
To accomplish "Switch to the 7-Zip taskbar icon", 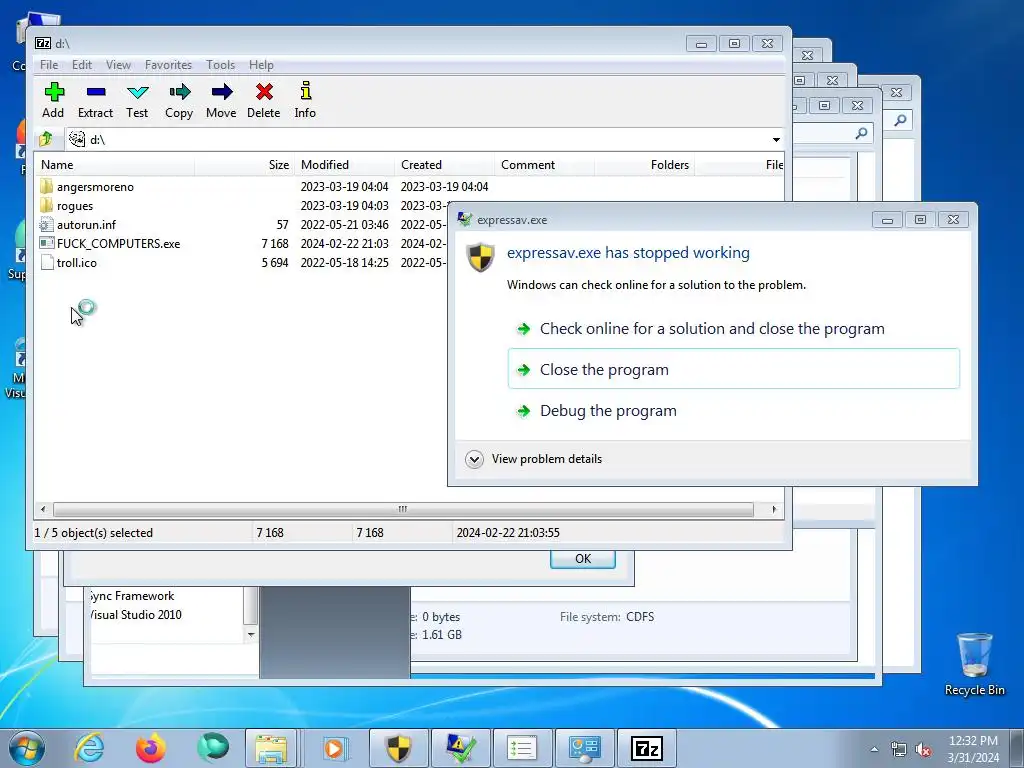I will click(647, 748).
